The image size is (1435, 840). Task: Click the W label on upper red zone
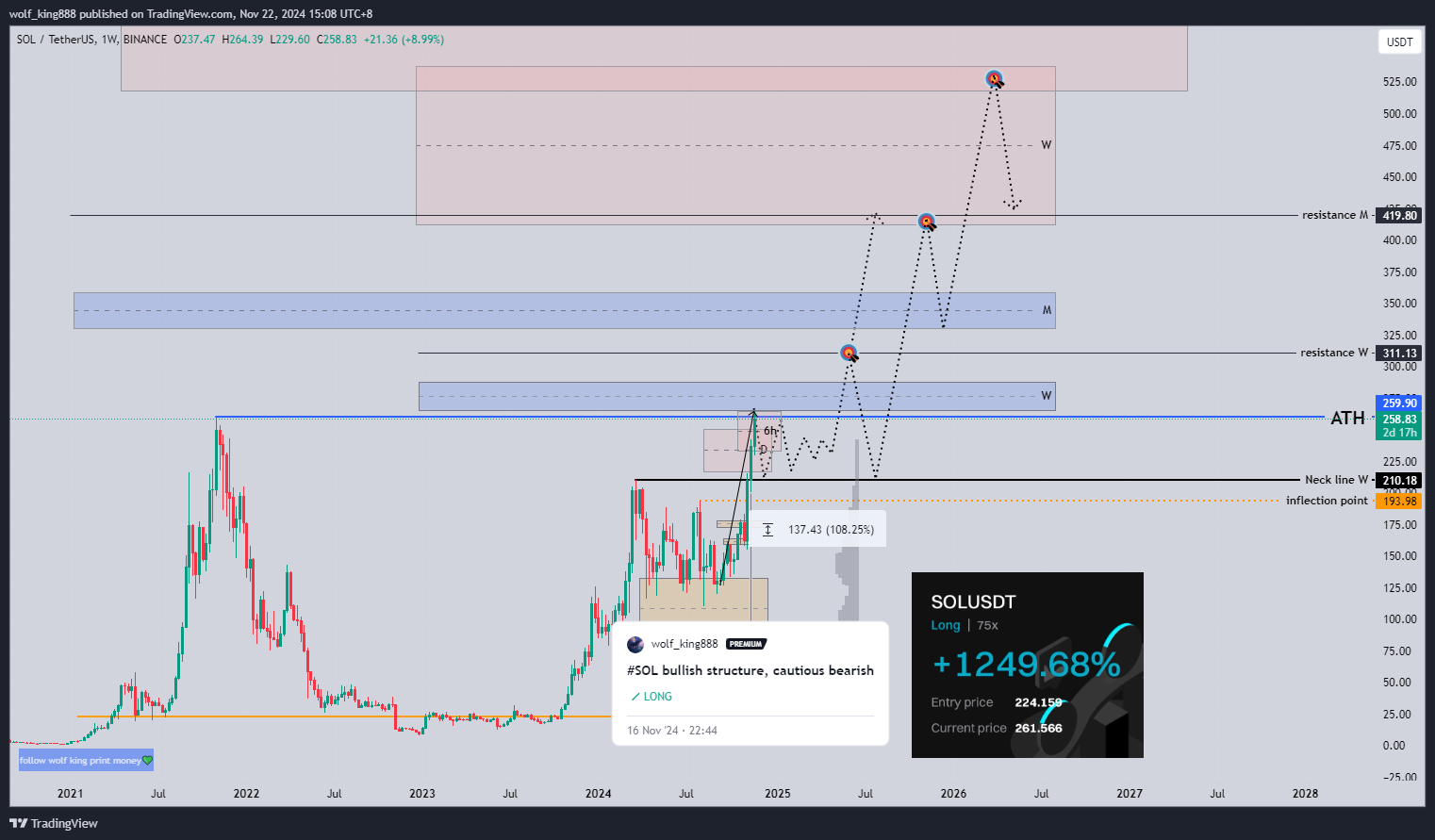pos(1047,145)
